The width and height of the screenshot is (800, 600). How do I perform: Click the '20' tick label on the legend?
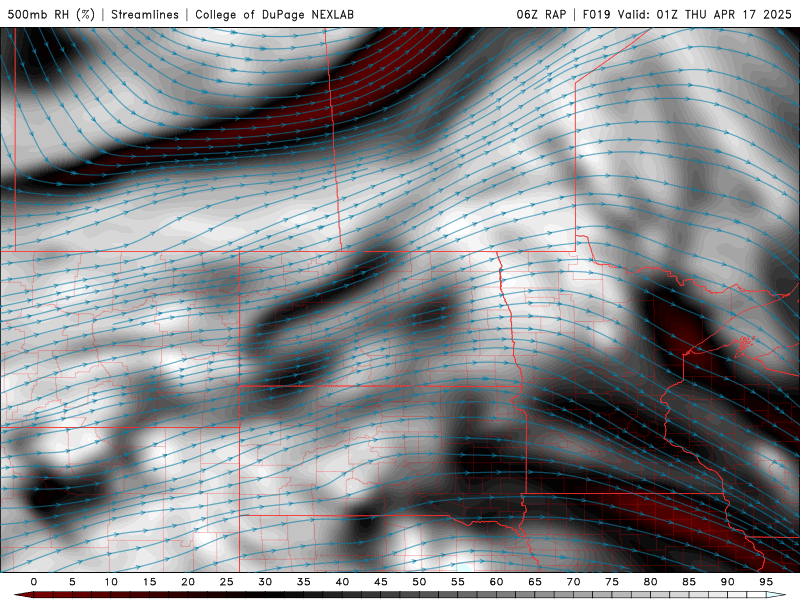[188, 582]
